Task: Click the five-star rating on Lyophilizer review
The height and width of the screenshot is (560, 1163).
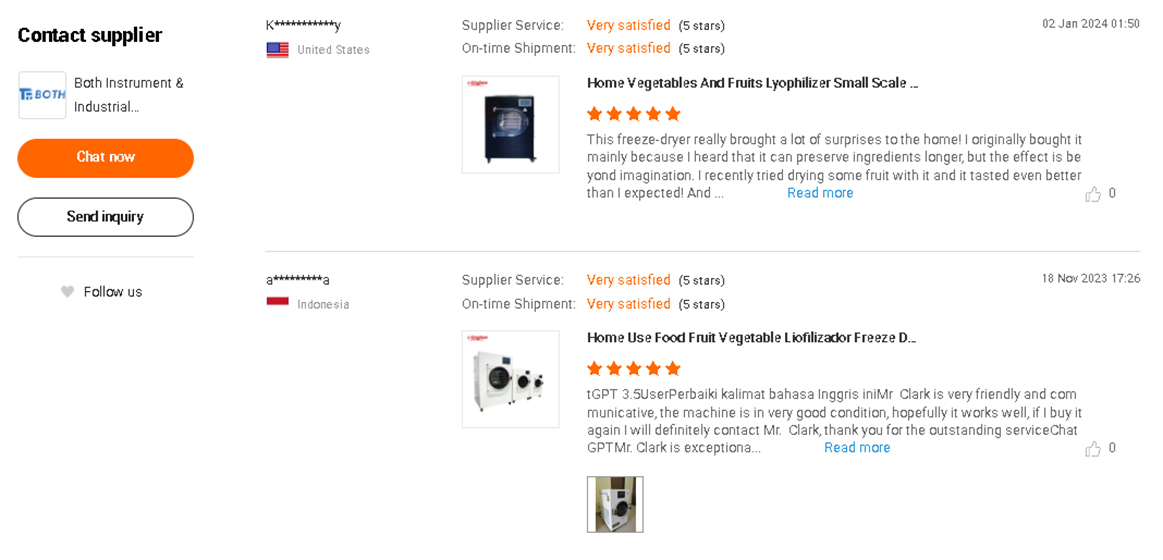Action: click(x=633, y=114)
